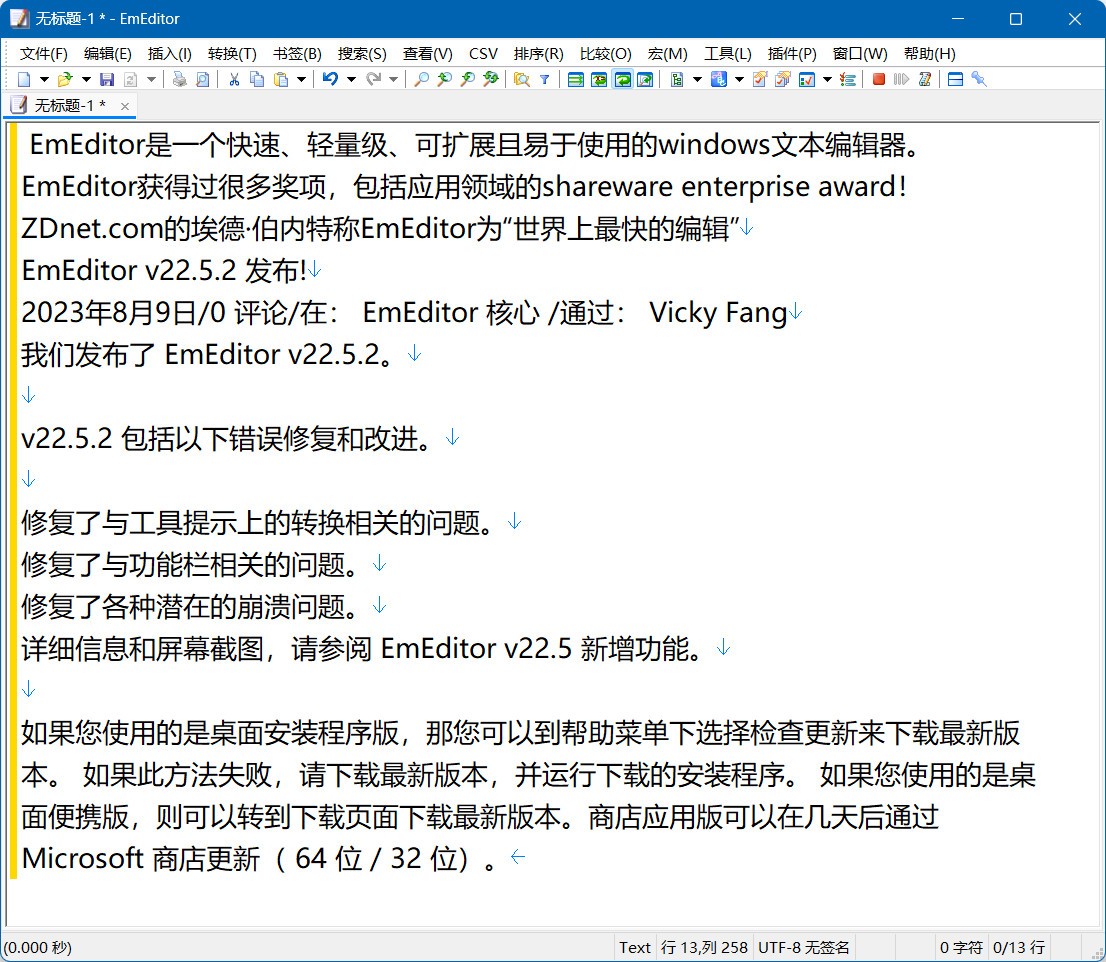Open the 帮助(H) menu
Viewport: 1106px width, 962px height.
click(x=930, y=54)
